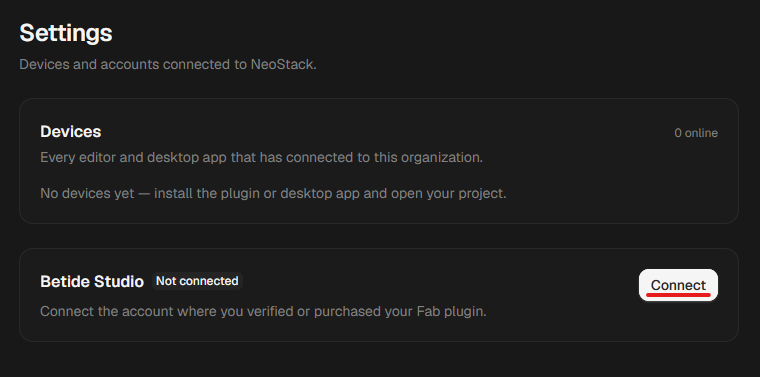Click 'No devices yet' message text

[x=273, y=193]
